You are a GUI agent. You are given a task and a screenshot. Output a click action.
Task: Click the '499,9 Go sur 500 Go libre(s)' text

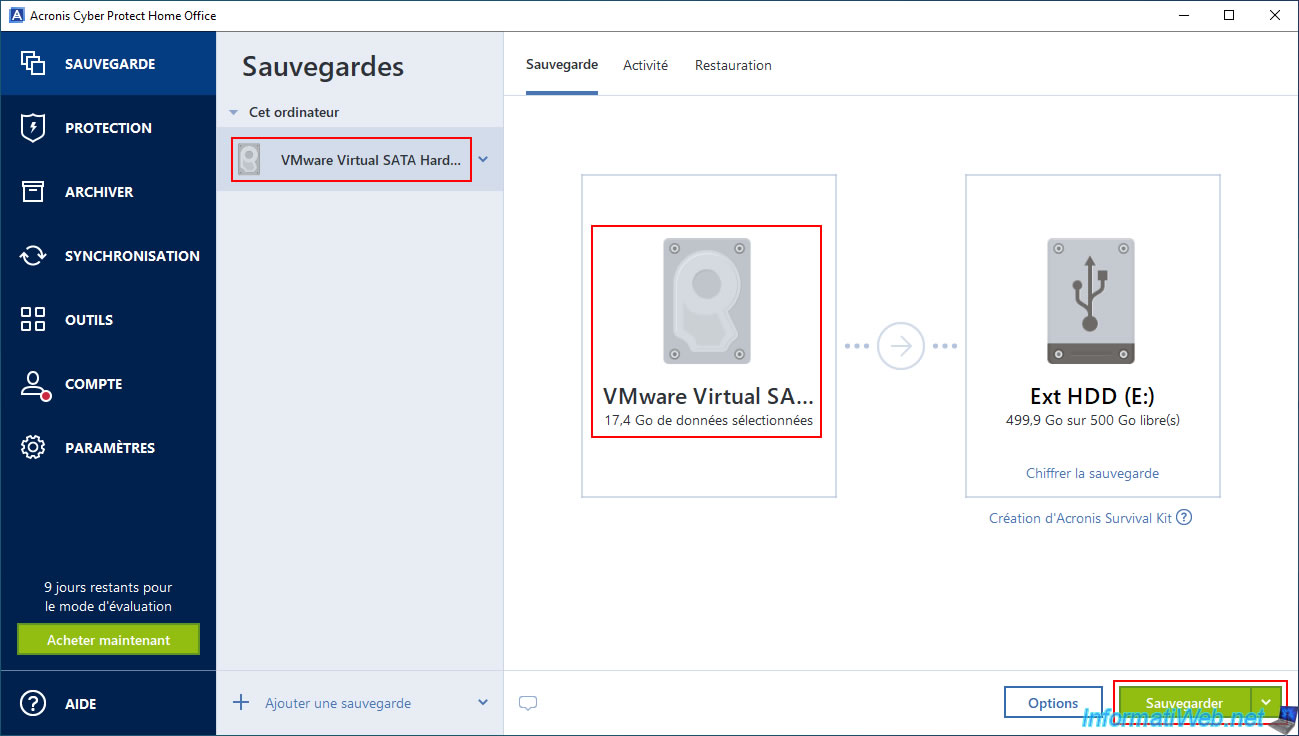(x=1092, y=420)
